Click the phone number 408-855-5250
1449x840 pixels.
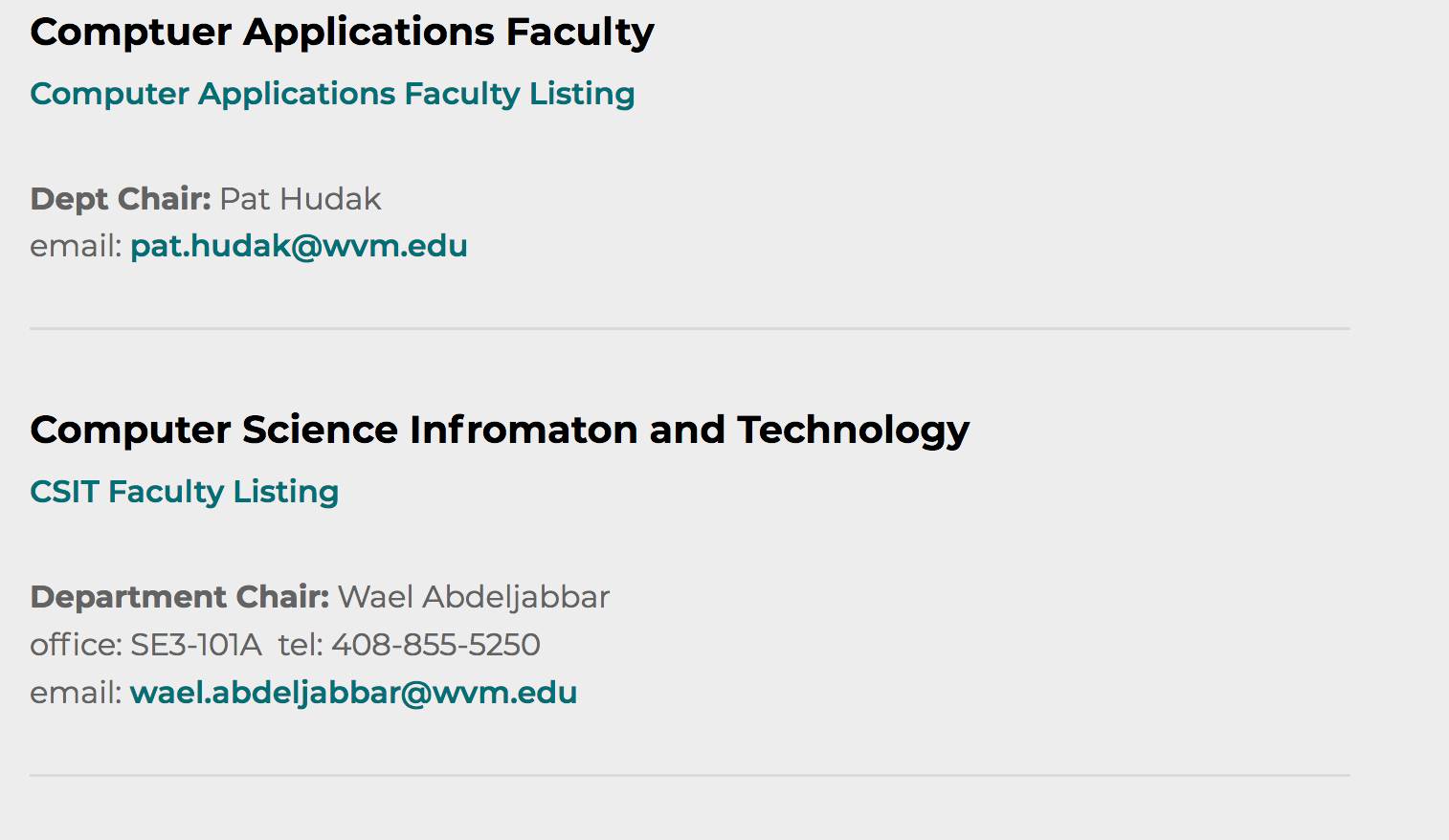[x=435, y=645]
